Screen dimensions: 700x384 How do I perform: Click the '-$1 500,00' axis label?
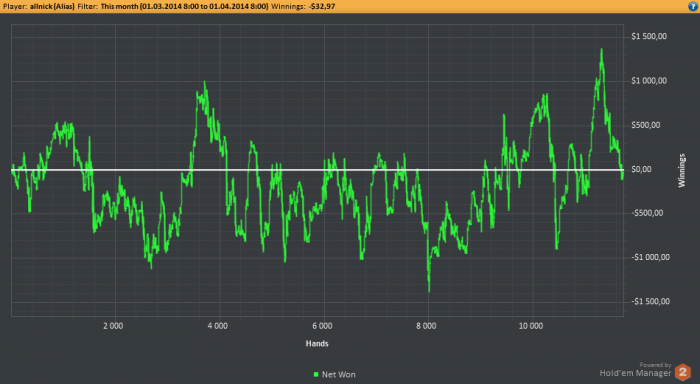pyautogui.click(x=650, y=301)
